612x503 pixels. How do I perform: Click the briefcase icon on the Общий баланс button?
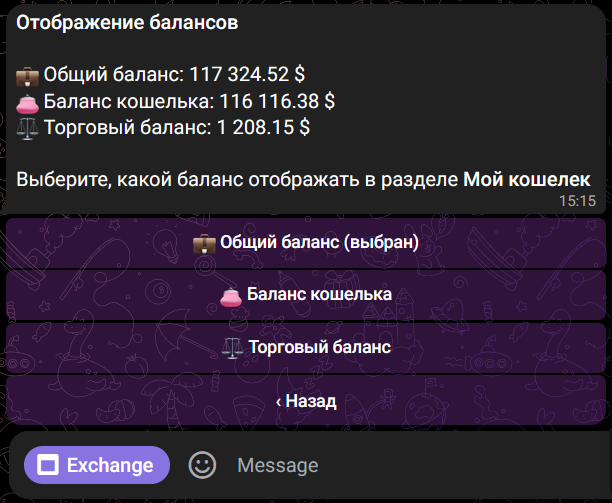tap(203, 242)
